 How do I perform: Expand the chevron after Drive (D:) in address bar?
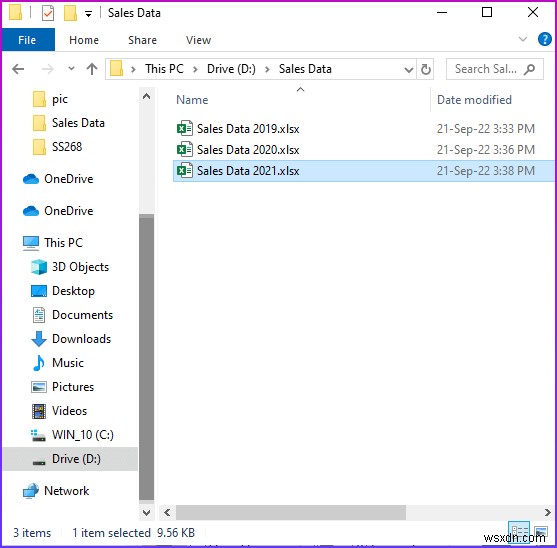pyautogui.click(x=267, y=69)
